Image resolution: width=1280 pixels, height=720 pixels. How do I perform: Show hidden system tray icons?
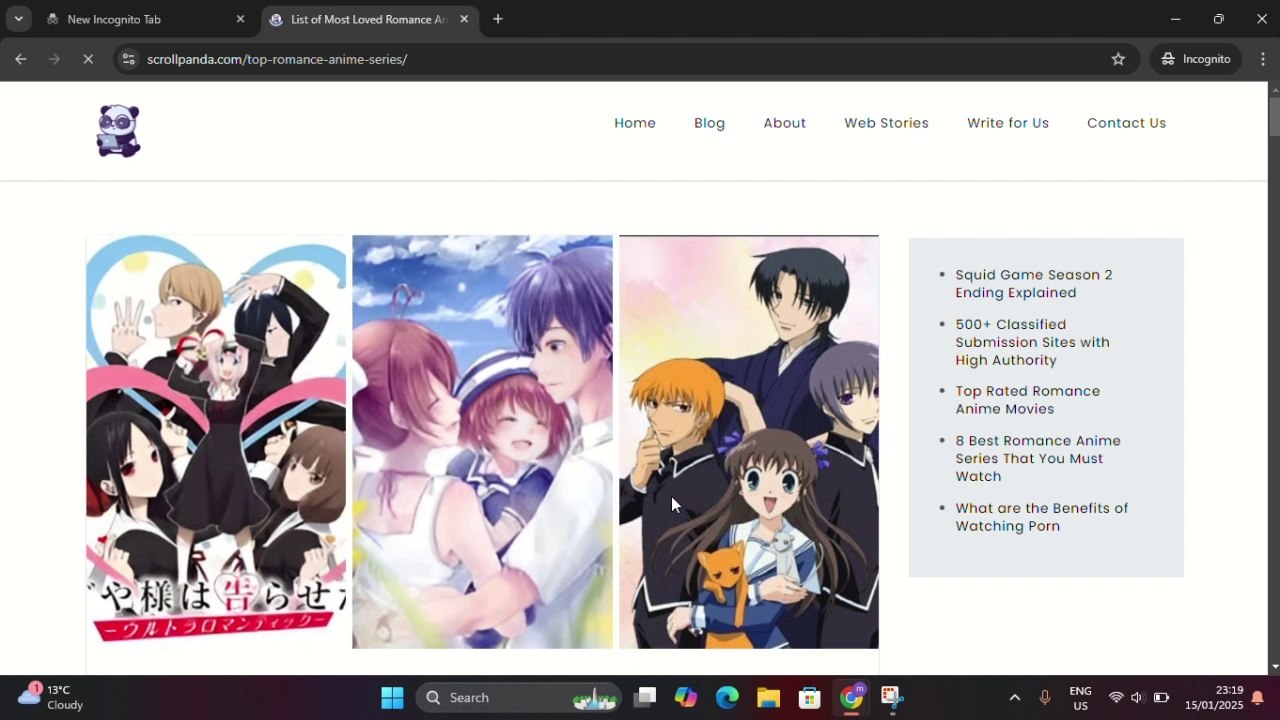point(1014,698)
